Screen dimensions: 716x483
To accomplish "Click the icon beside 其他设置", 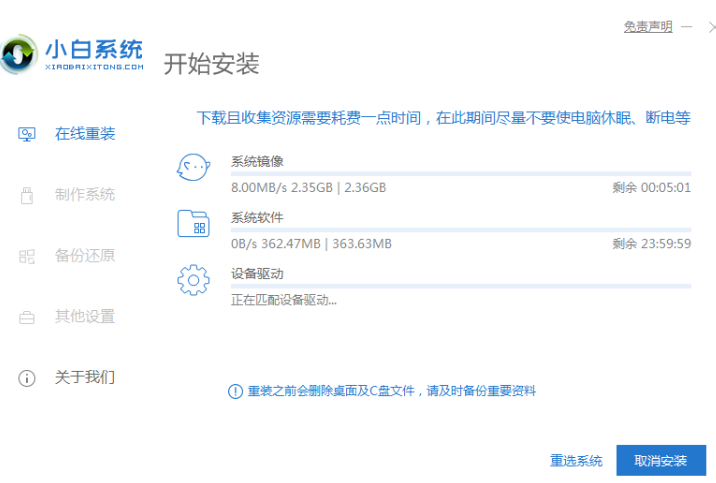I will point(27,317).
